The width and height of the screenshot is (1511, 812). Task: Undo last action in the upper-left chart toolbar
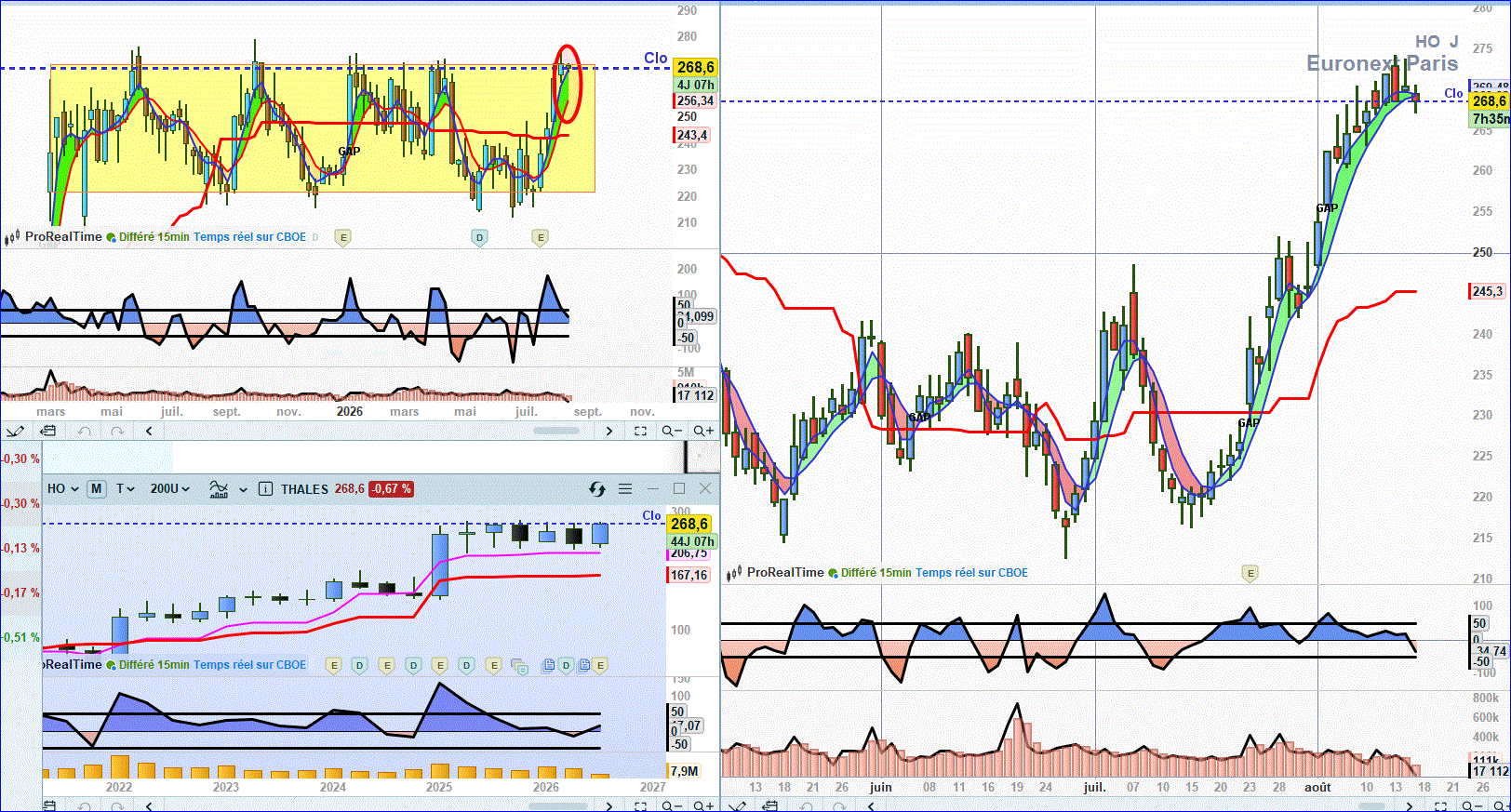pos(84,431)
